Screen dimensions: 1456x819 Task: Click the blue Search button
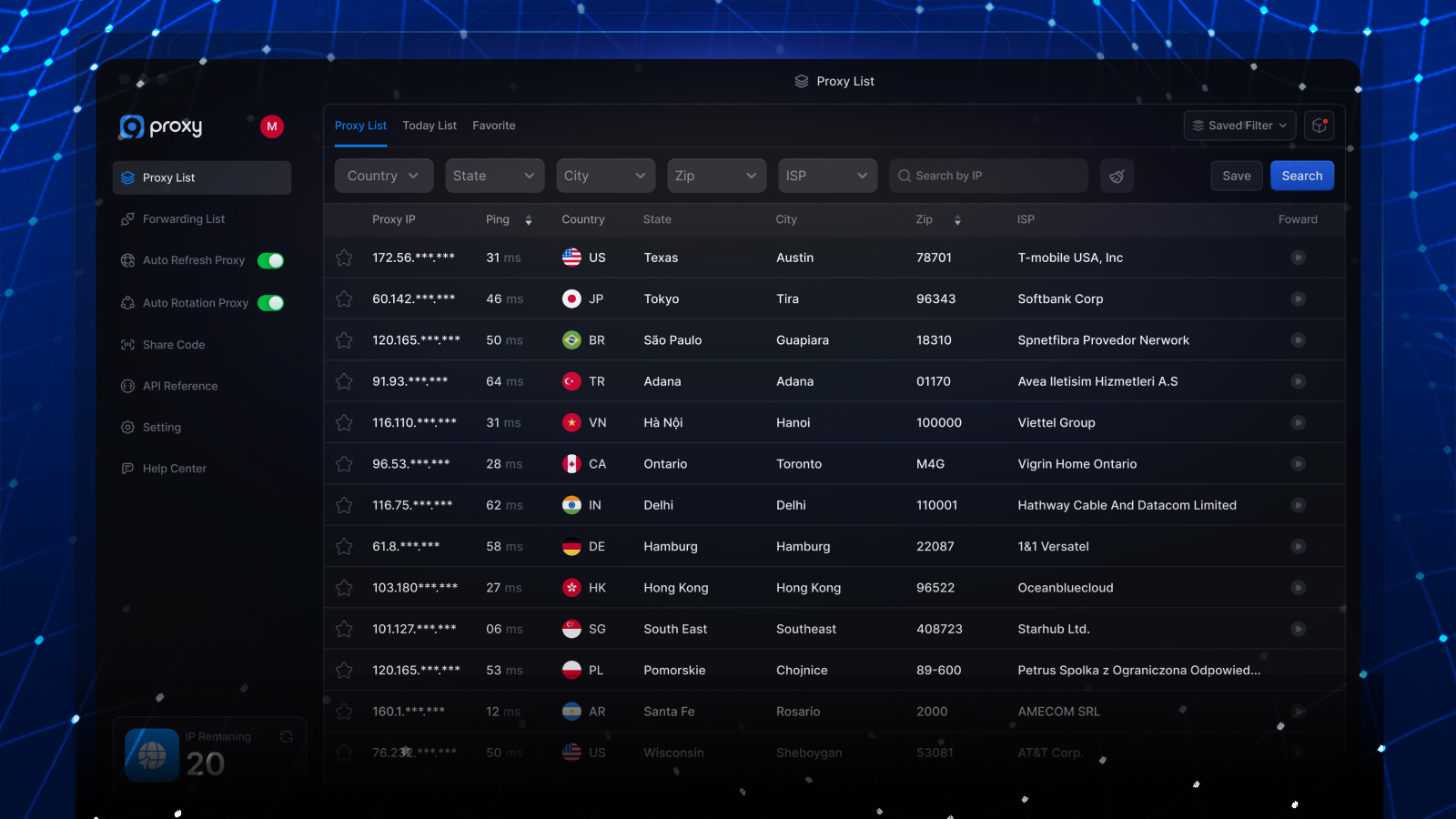[x=1301, y=176]
